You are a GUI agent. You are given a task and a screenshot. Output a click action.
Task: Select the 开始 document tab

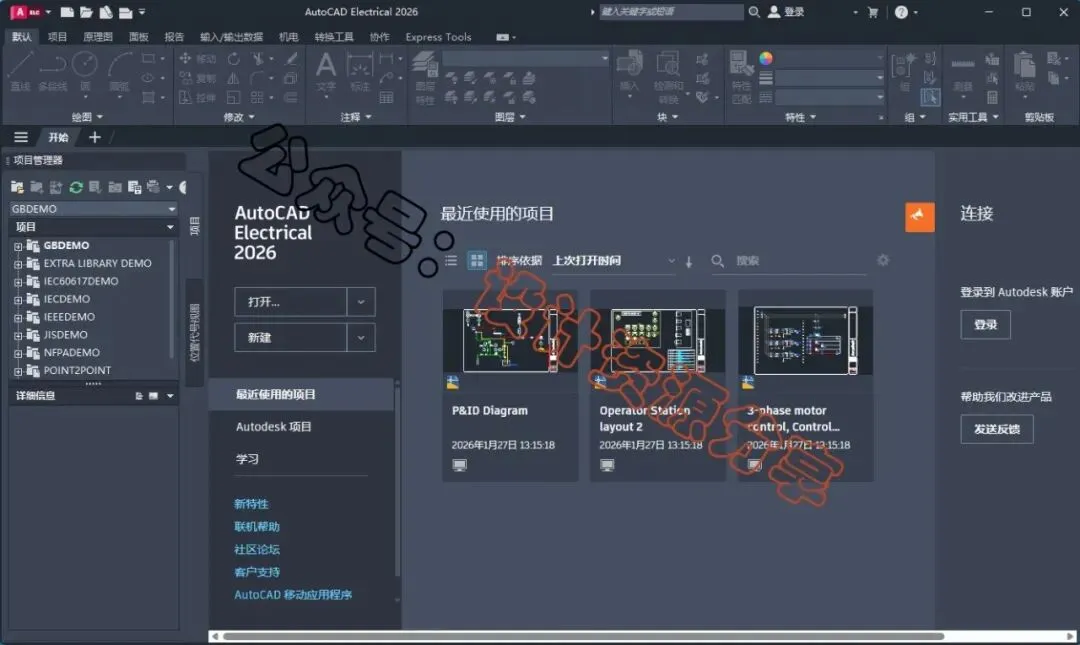coord(58,137)
